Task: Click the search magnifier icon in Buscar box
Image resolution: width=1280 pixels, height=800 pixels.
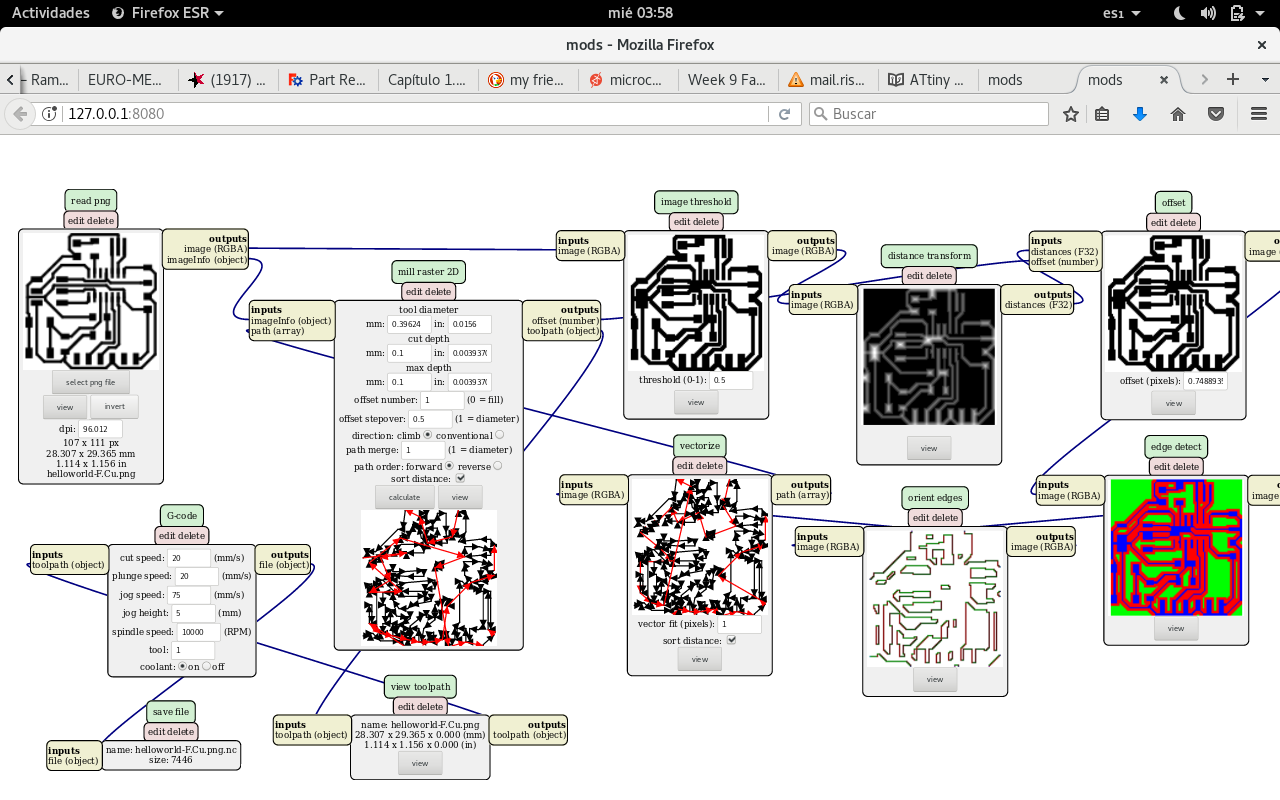Action: pyautogui.click(x=820, y=114)
